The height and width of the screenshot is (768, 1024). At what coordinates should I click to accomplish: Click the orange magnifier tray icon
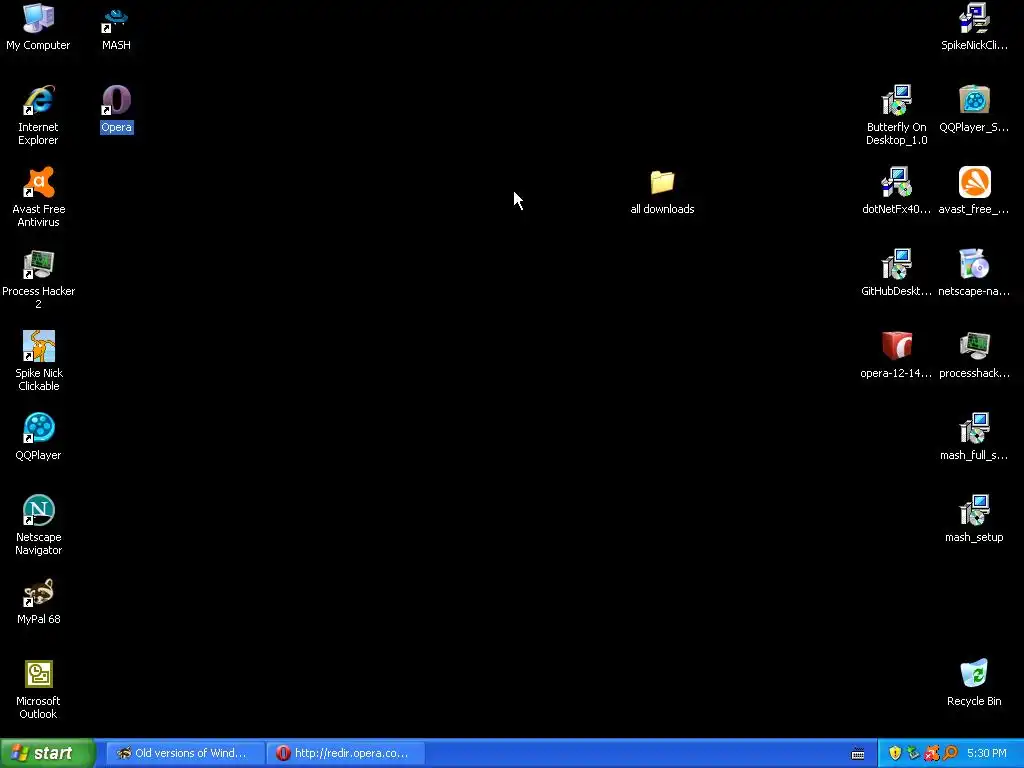point(950,753)
